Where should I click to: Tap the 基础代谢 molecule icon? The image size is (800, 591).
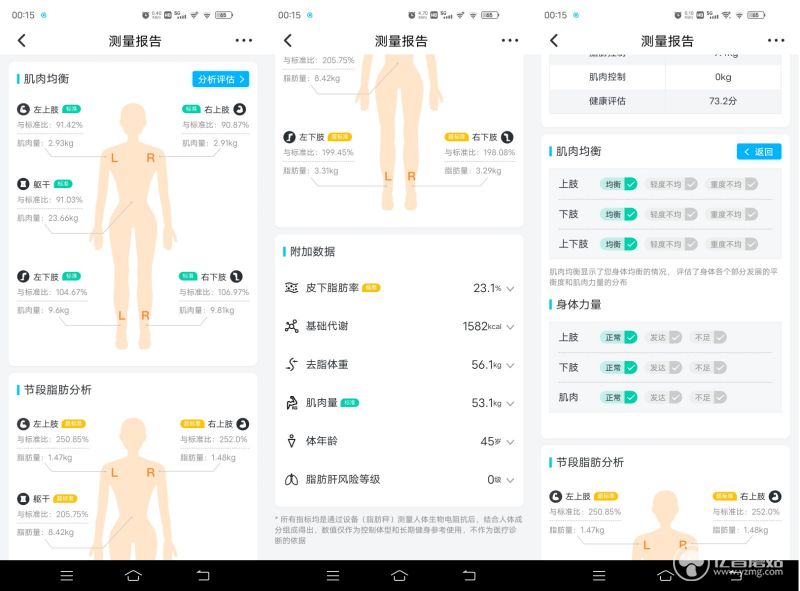[291, 326]
